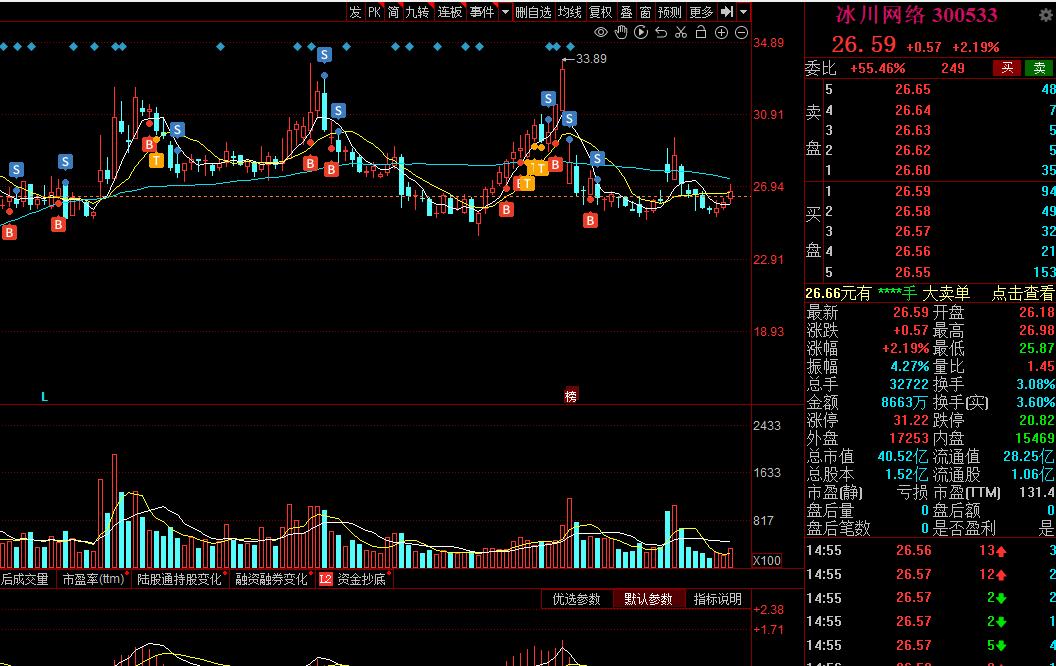Image resolution: width=1056 pixels, height=666 pixels.
Task: Click the 发 toolbar button
Action: tap(355, 12)
